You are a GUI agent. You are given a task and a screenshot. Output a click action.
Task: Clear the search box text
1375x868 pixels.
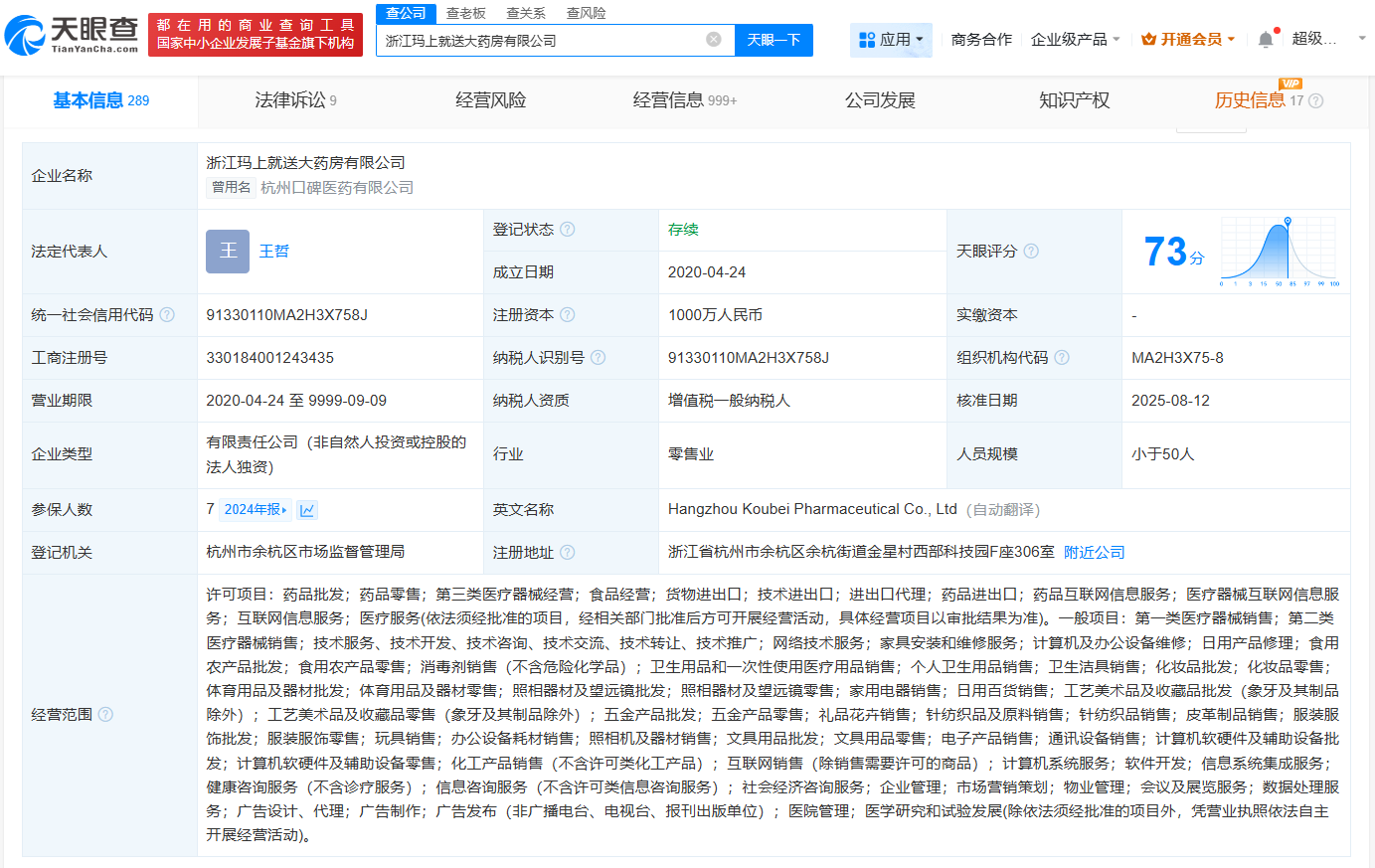[713, 40]
